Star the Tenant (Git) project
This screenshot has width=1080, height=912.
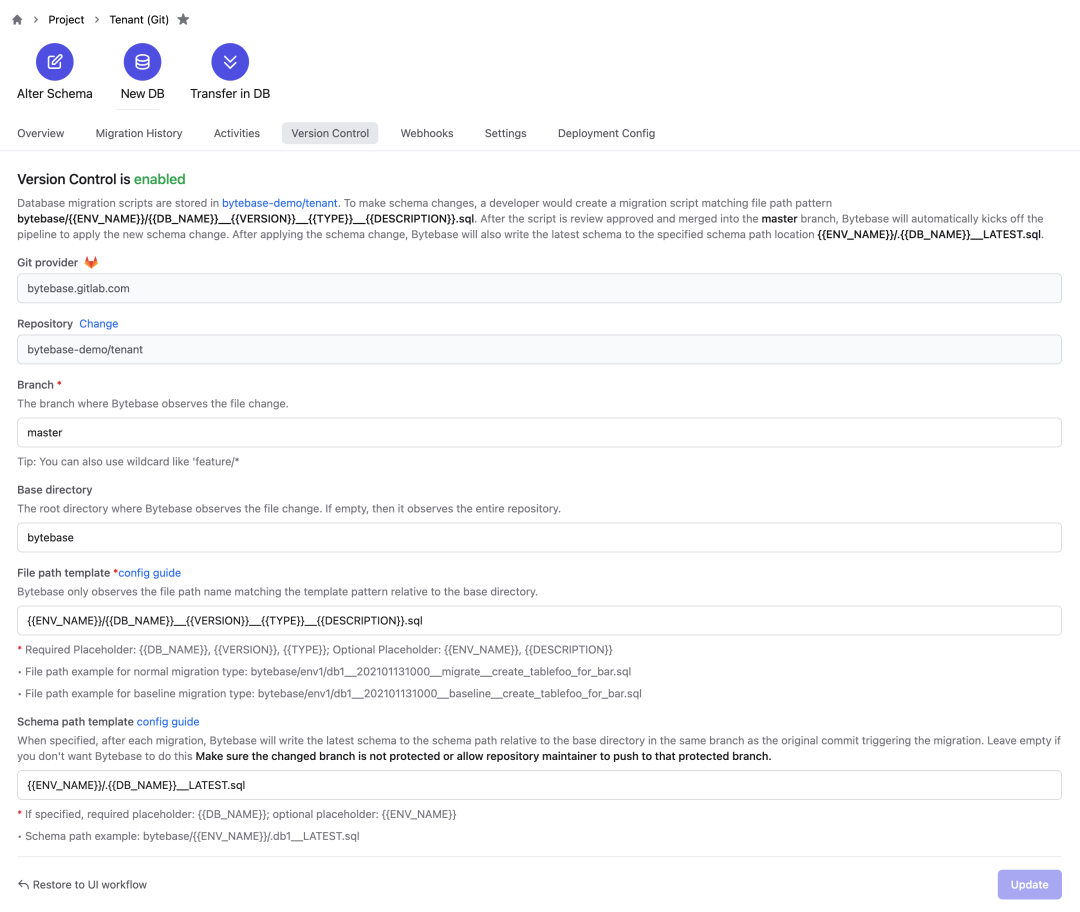coord(183,19)
